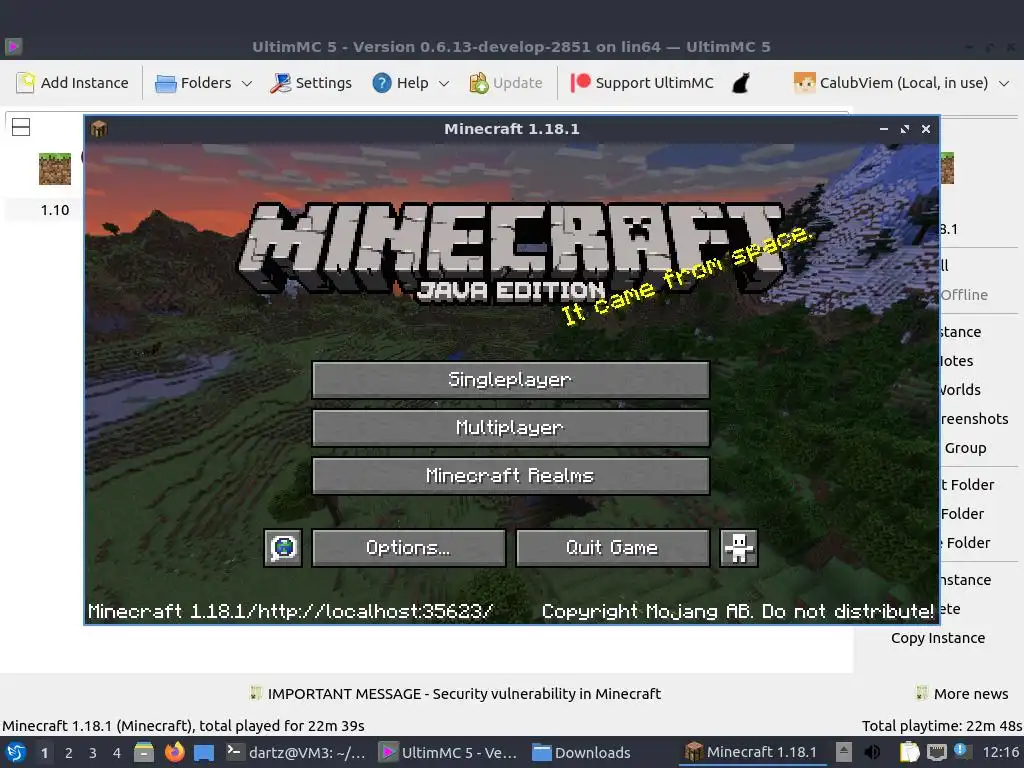Launch Firefox from the taskbar
Image resolution: width=1024 pixels, height=768 pixels.
174,752
